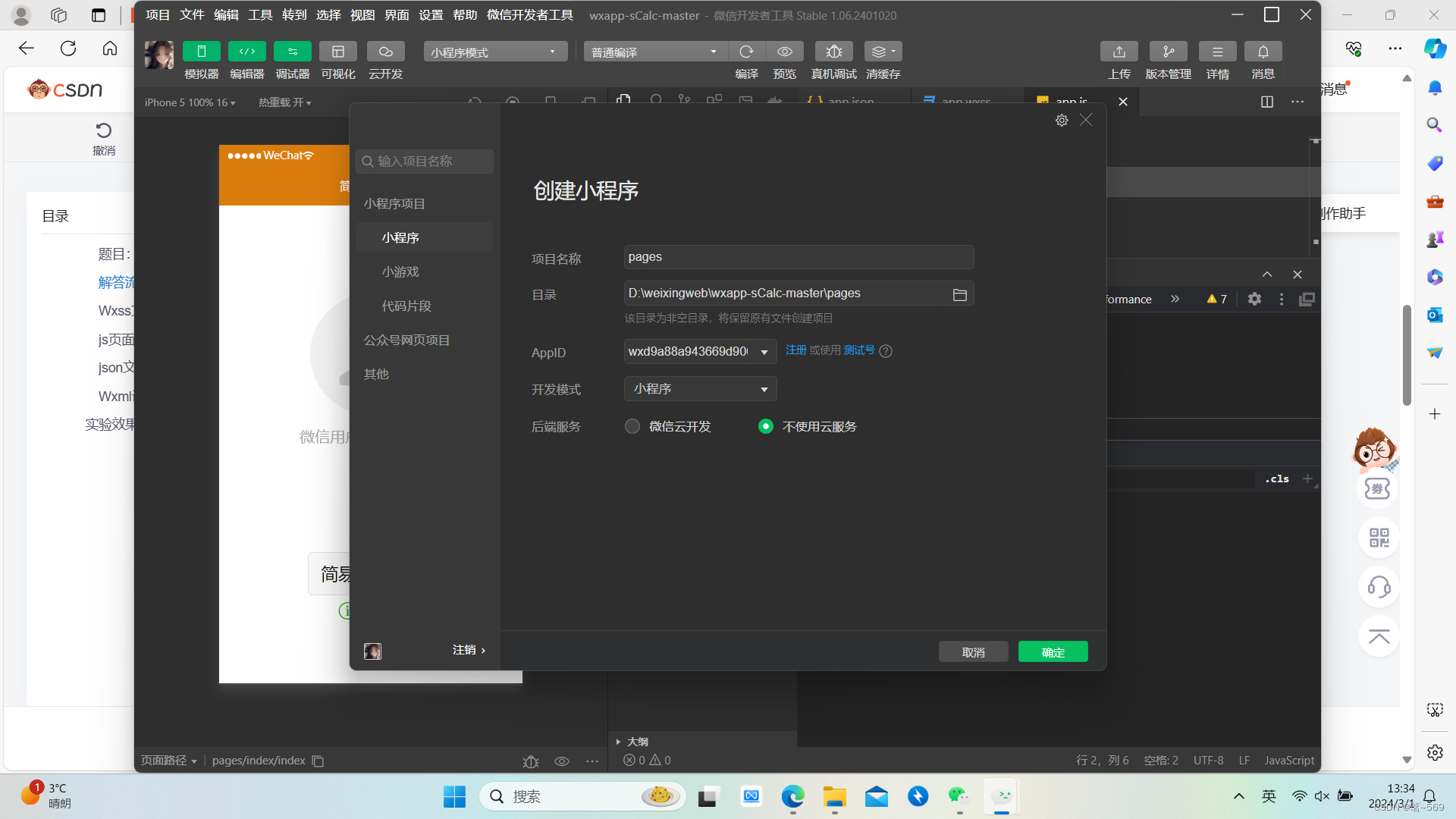Click 注销 logout in dialog
The height and width of the screenshot is (819, 1456).
coord(469,650)
